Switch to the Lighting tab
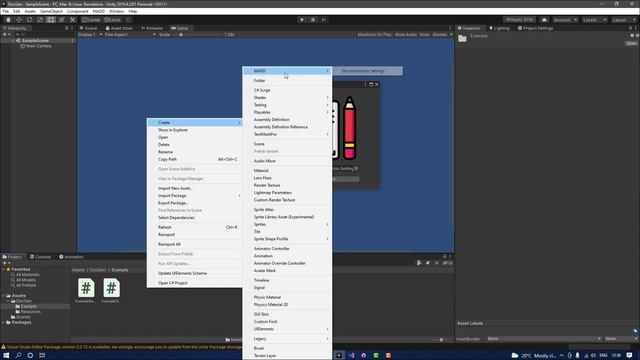 coord(499,28)
